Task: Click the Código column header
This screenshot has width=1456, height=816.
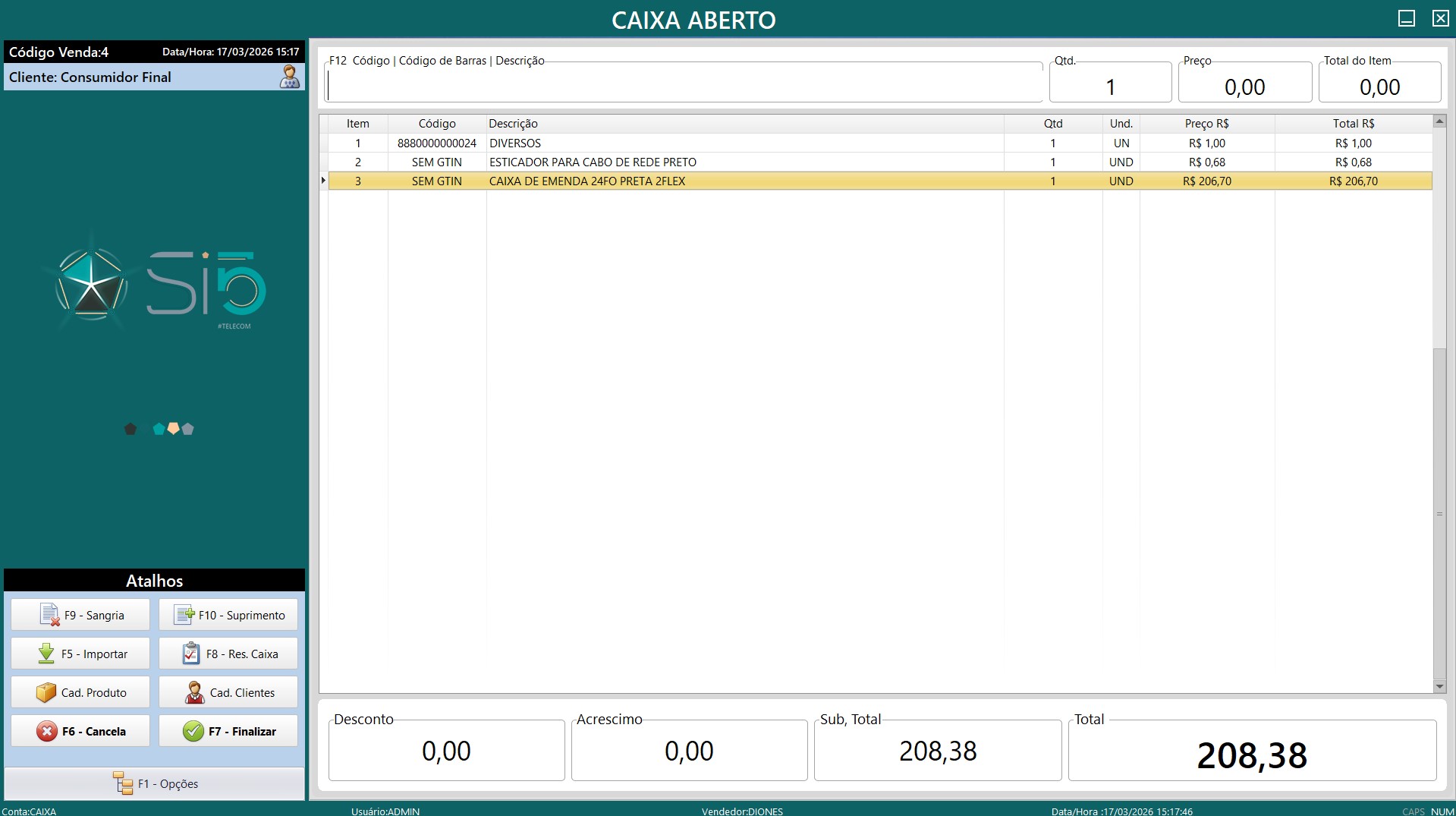Action: pos(437,124)
